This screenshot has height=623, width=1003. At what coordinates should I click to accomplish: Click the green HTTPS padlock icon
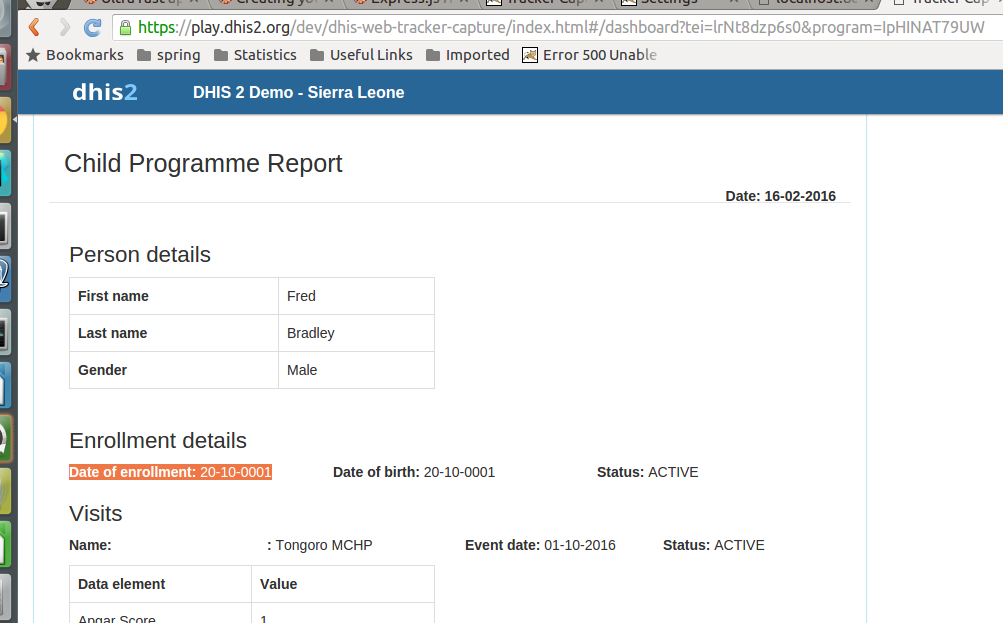125,27
